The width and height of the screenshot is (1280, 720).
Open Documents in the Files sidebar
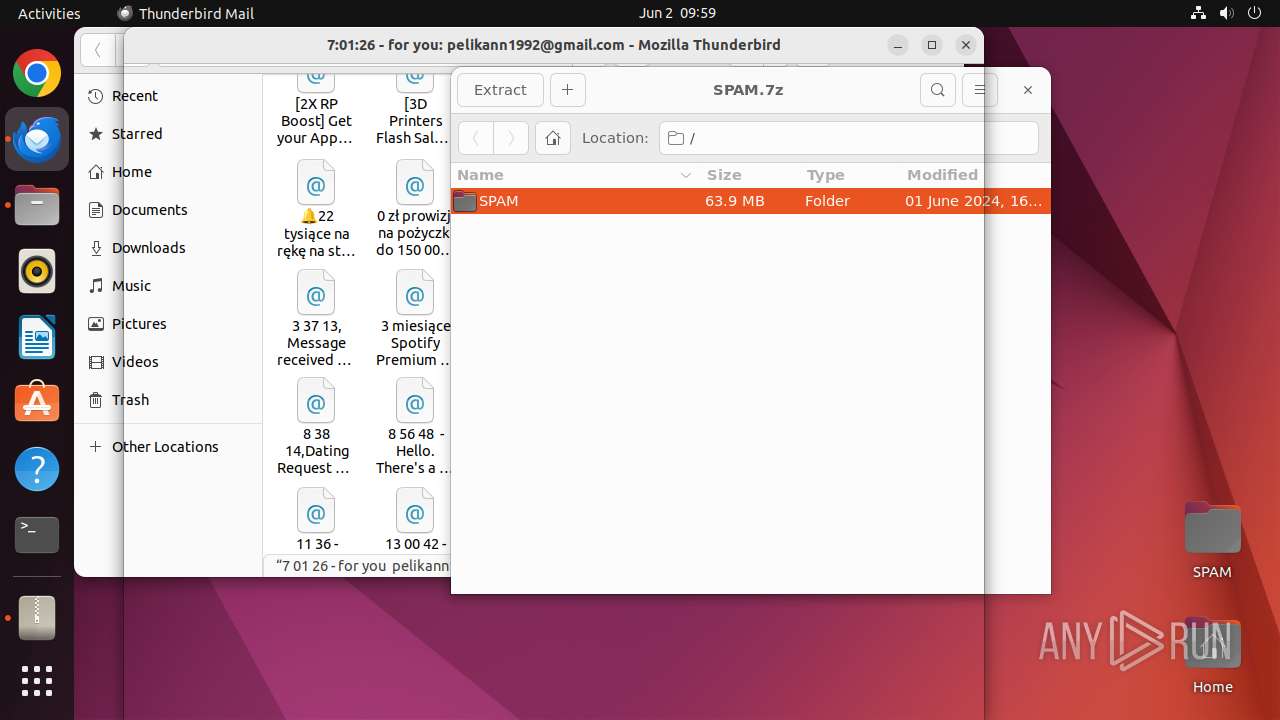pyautogui.click(x=169, y=210)
